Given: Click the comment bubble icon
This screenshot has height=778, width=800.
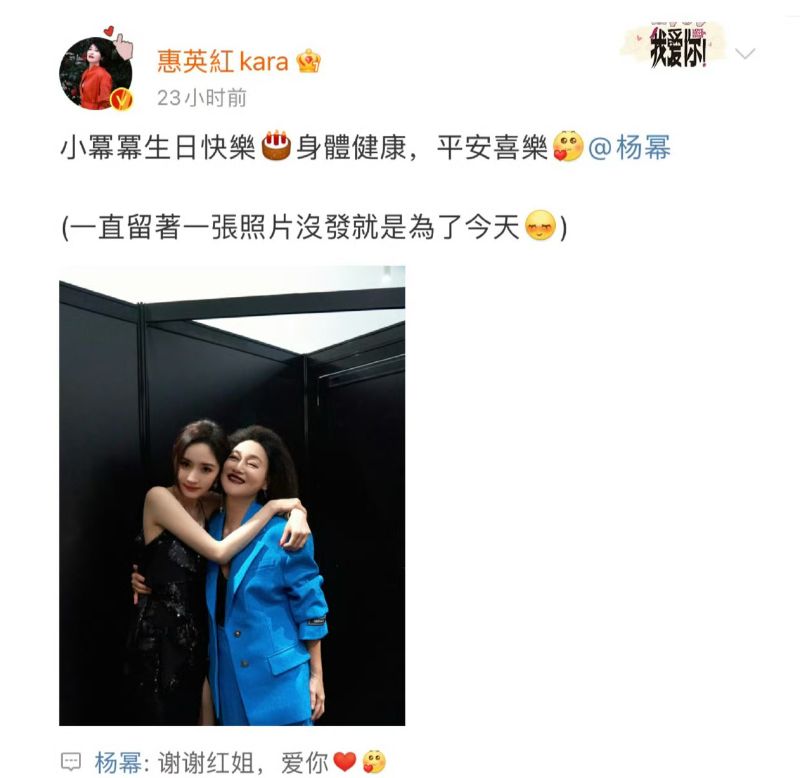Looking at the screenshot, I should click(71, 762).
